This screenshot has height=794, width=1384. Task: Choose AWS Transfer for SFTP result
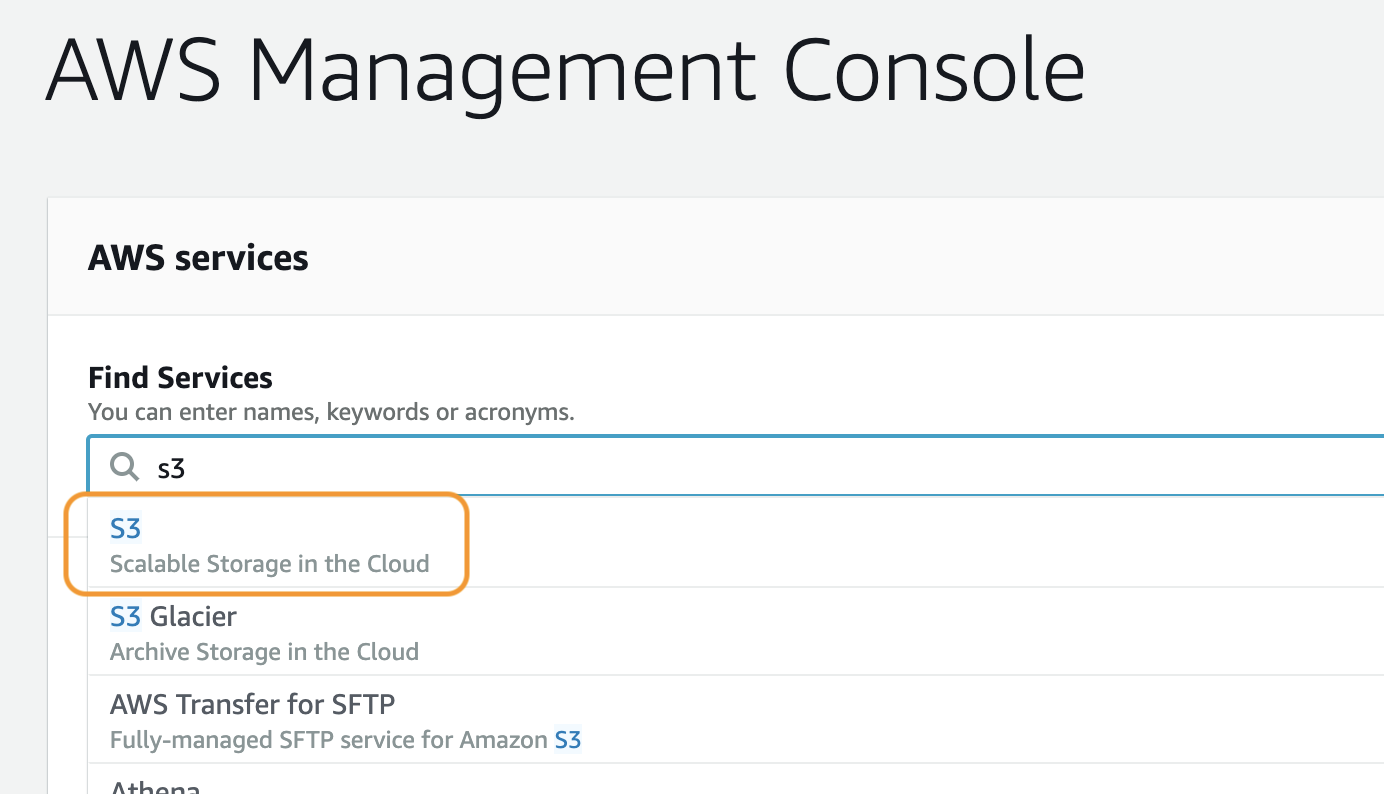coord(252,705)
